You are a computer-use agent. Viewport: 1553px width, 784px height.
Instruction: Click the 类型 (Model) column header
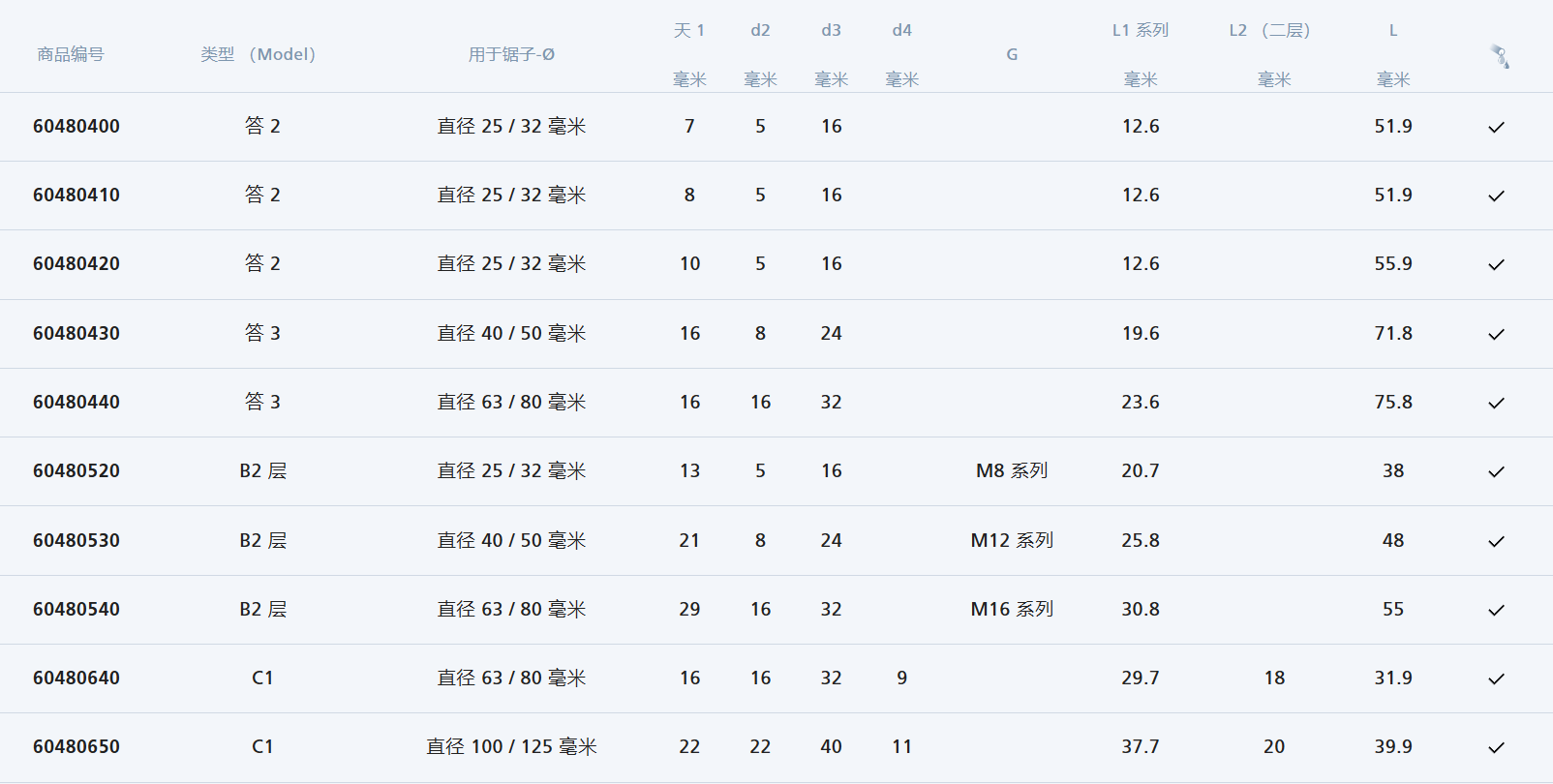tap(259, 54)
